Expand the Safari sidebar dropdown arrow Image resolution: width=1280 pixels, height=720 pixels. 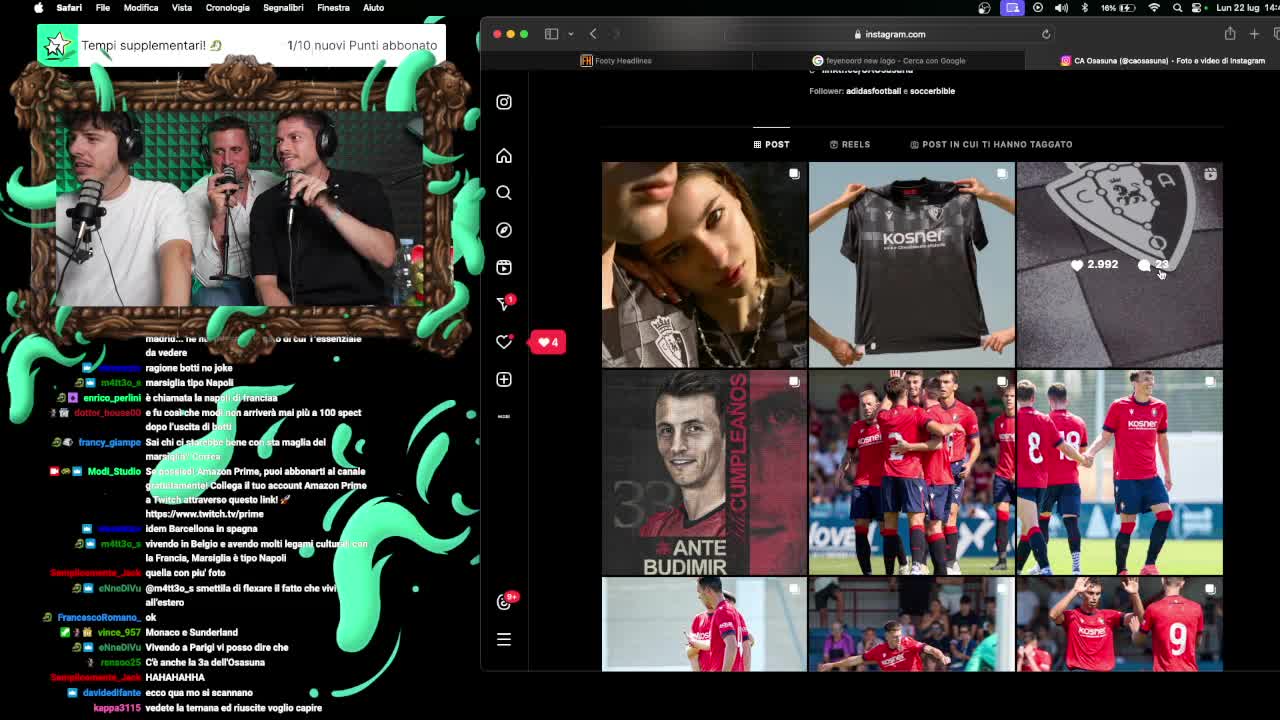click(570, 34)
